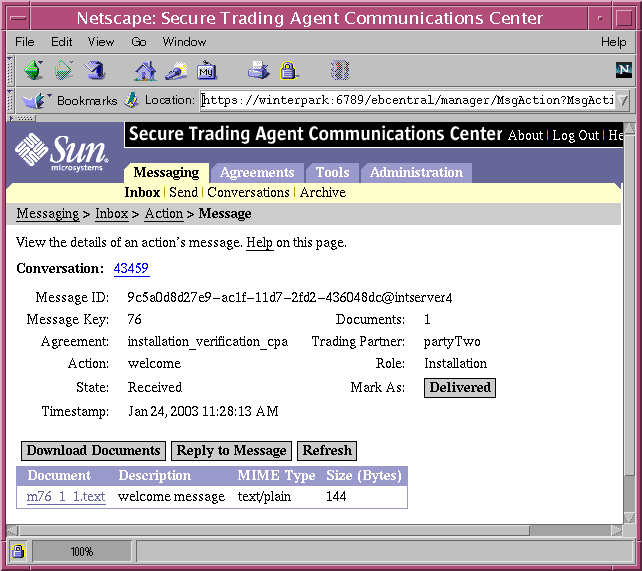This screenshot has height=571, width=642.
Task: Collapse the location toolbar grip
Action: click(x=10, y=100)
